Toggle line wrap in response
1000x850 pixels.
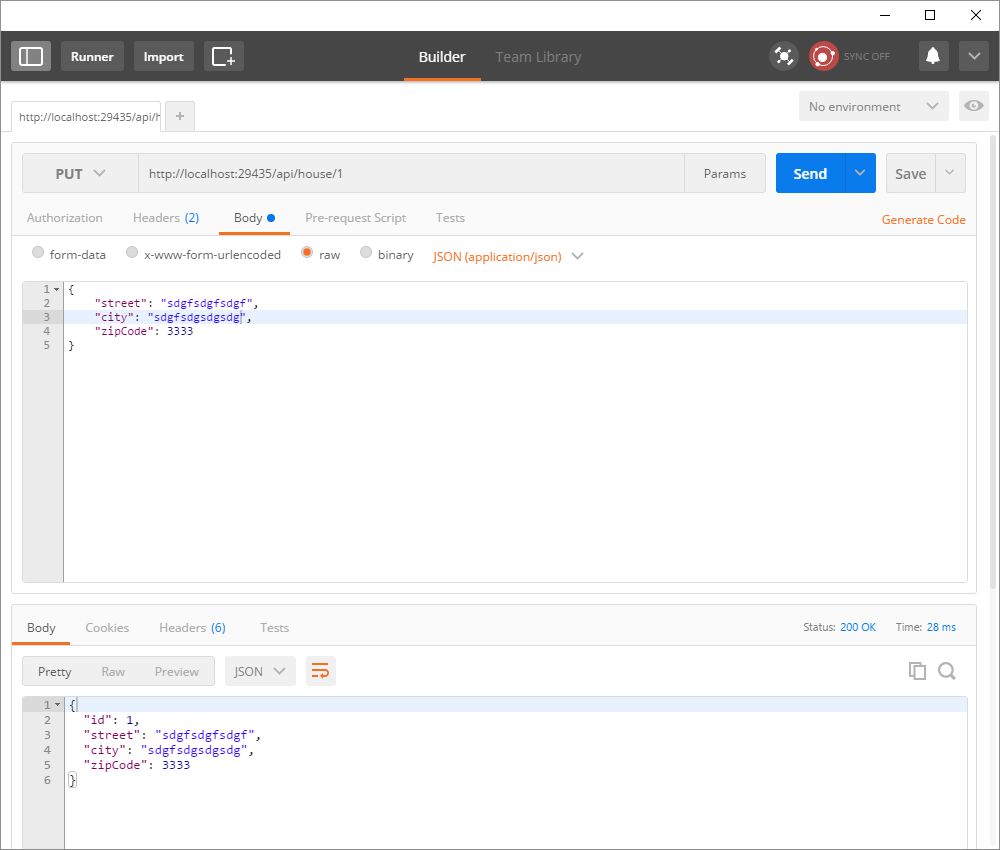tap(320, 671)
